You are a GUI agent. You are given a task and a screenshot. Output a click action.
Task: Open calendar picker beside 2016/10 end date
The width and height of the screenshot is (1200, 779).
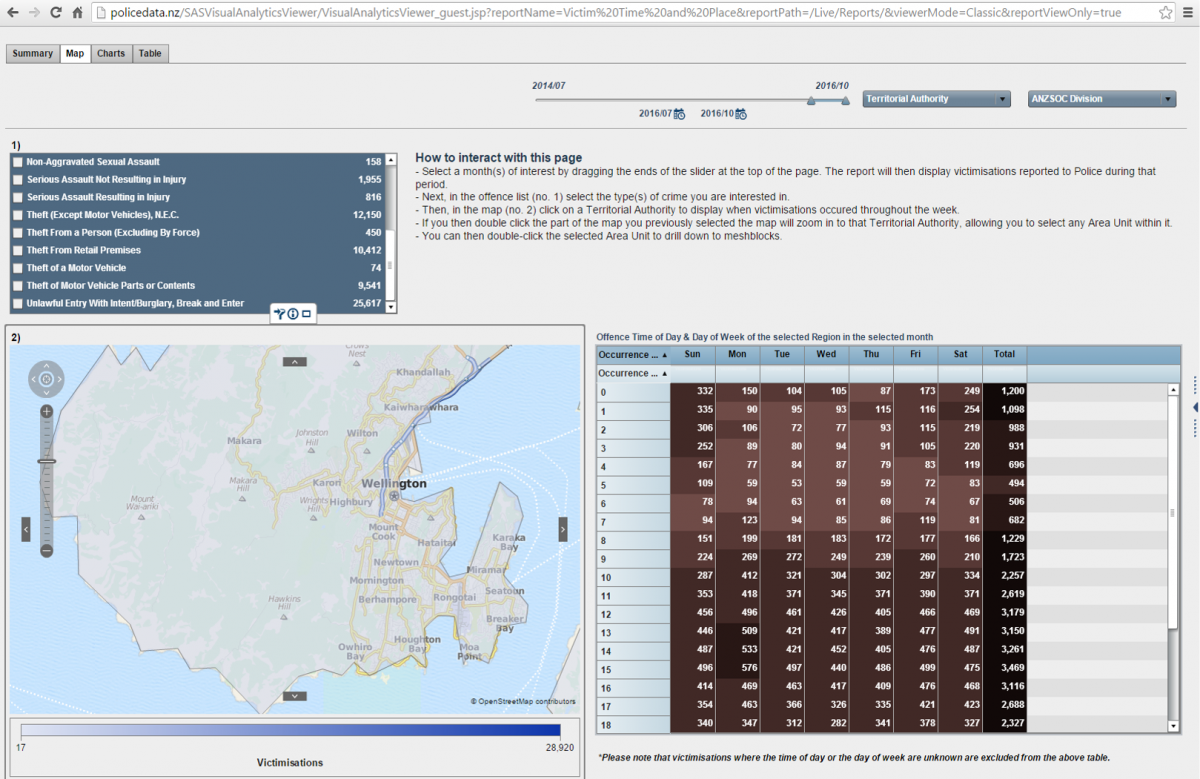tap(741, 114)
